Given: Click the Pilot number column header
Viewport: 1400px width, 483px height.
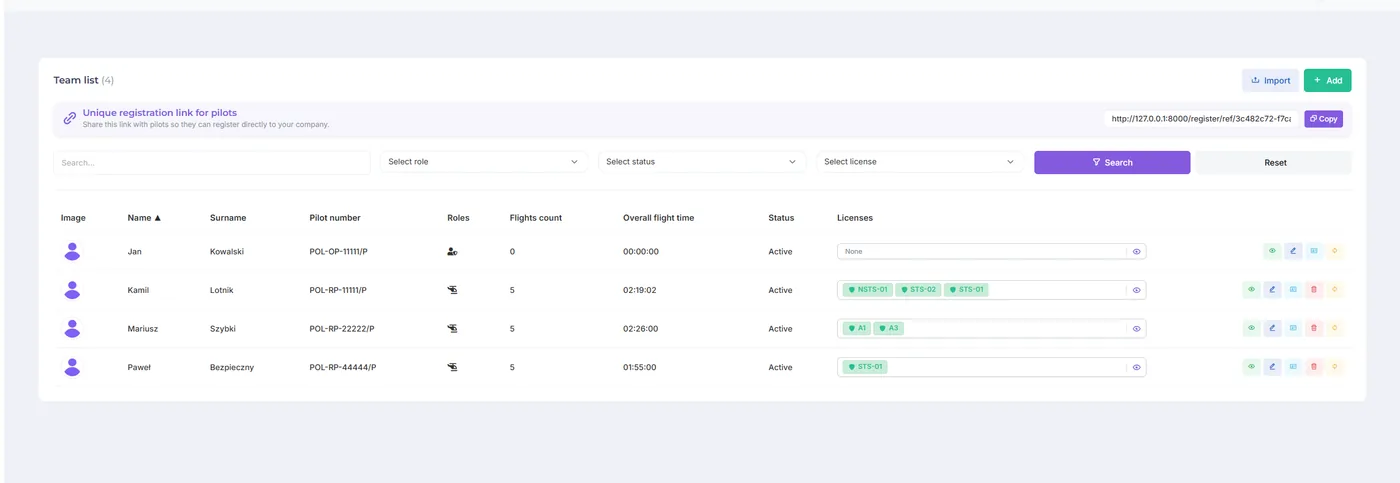Looking at the screenshot, I should point(335,217).
